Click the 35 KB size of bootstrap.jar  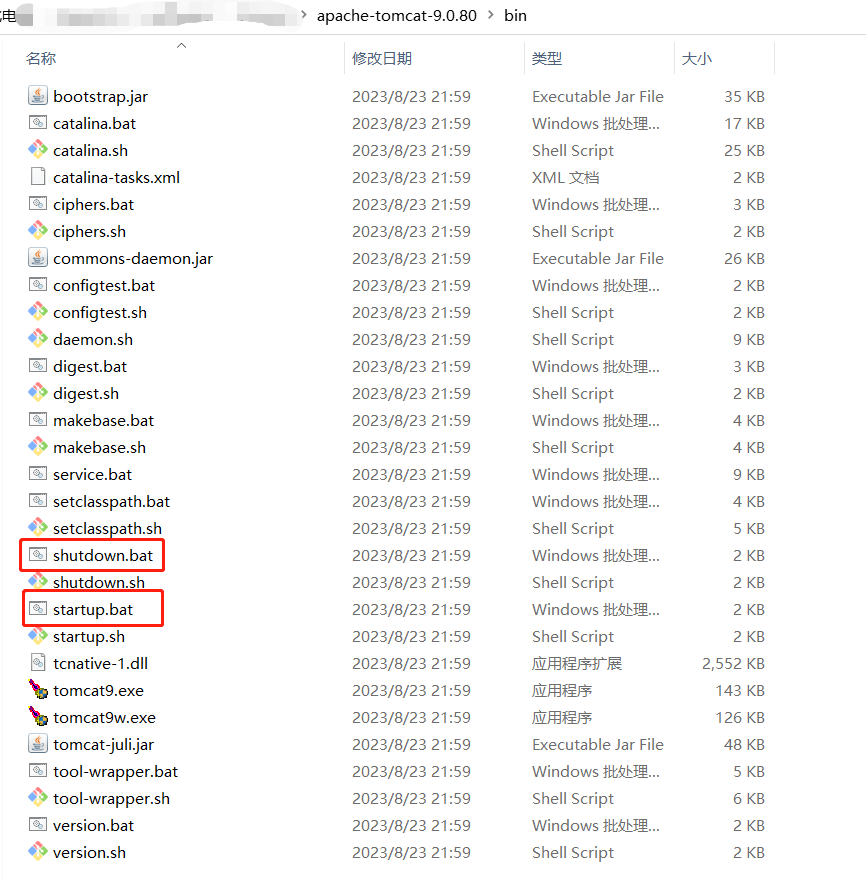pyautogui.click(x=744, y=97)
